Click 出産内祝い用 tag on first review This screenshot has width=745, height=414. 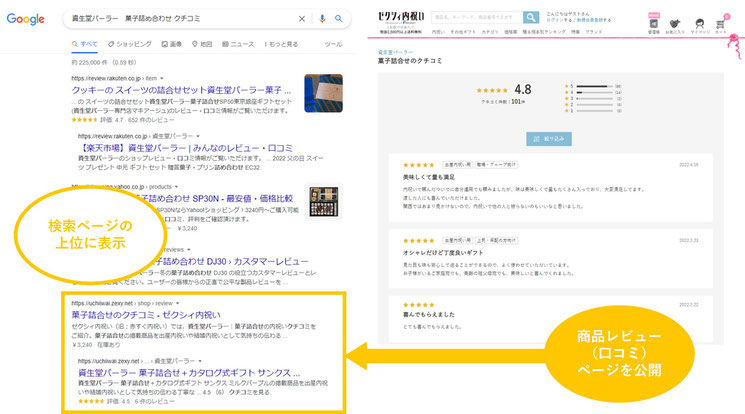point(457,165)
